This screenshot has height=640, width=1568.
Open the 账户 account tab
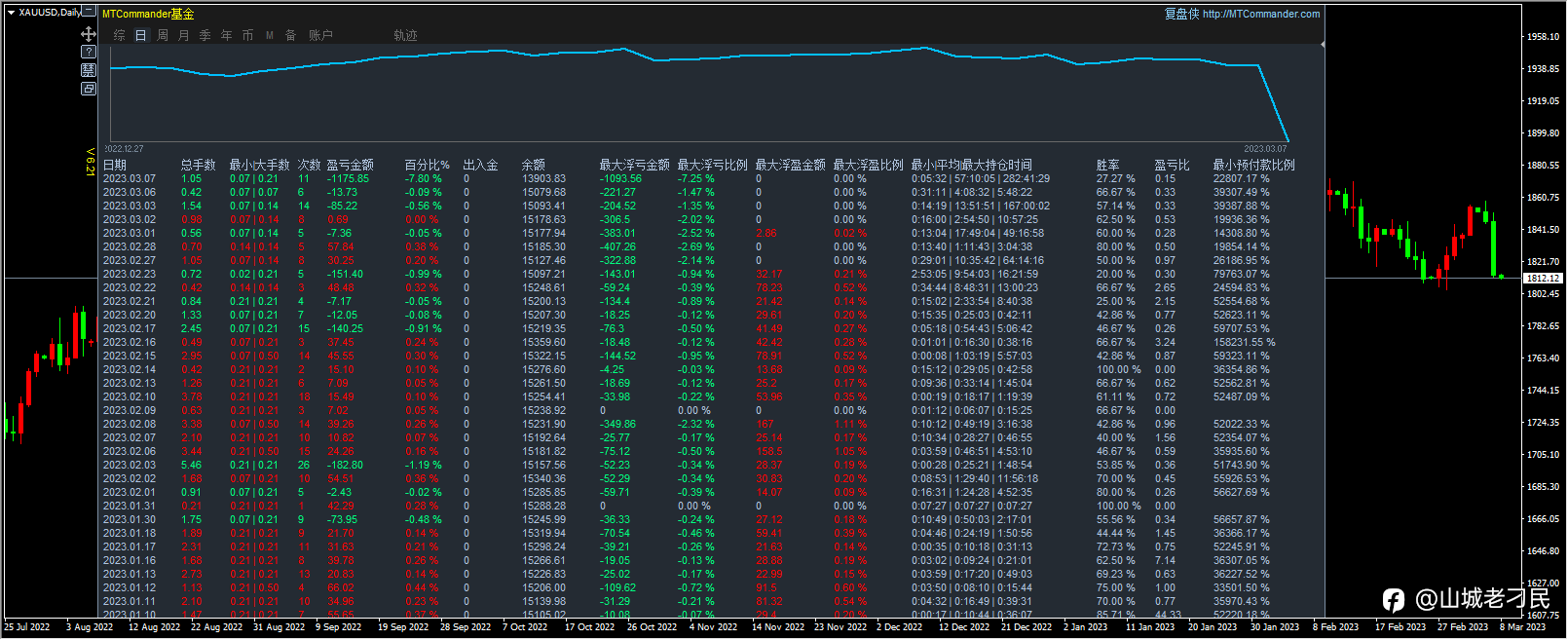320,35
